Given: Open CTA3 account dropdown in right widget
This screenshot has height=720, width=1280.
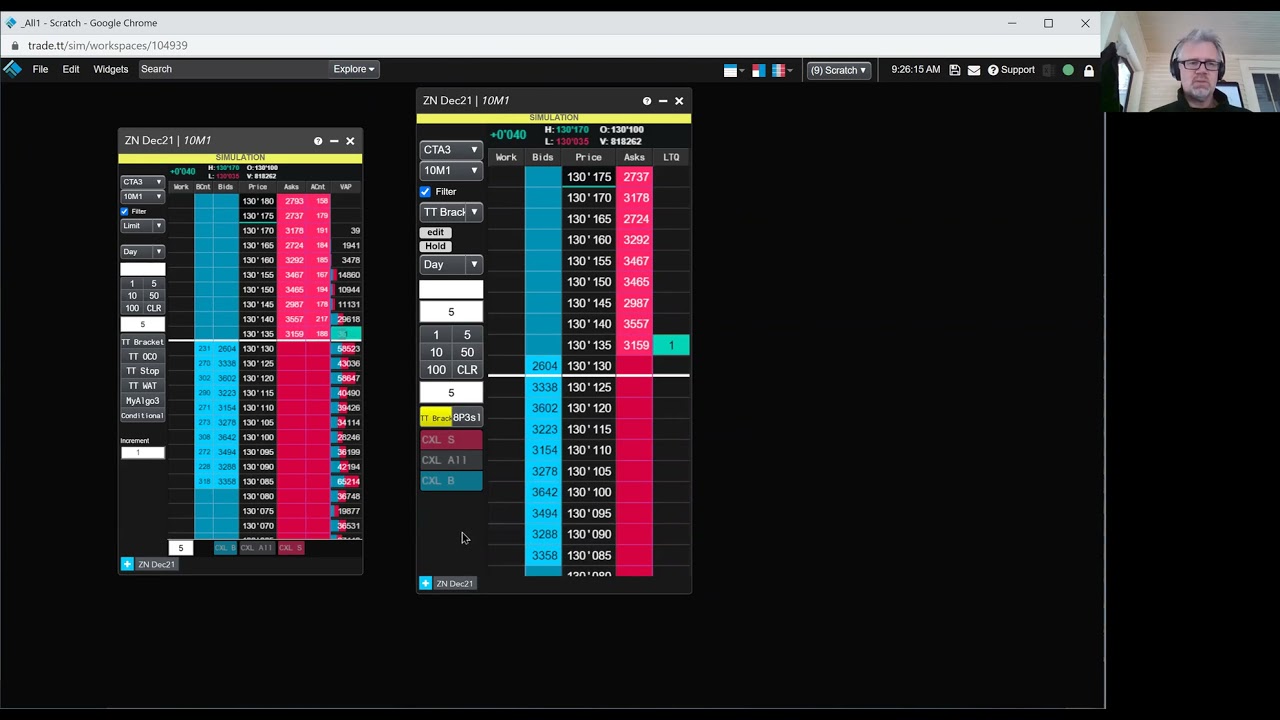Looking at the screenshot, I should (x=450, y=150).
